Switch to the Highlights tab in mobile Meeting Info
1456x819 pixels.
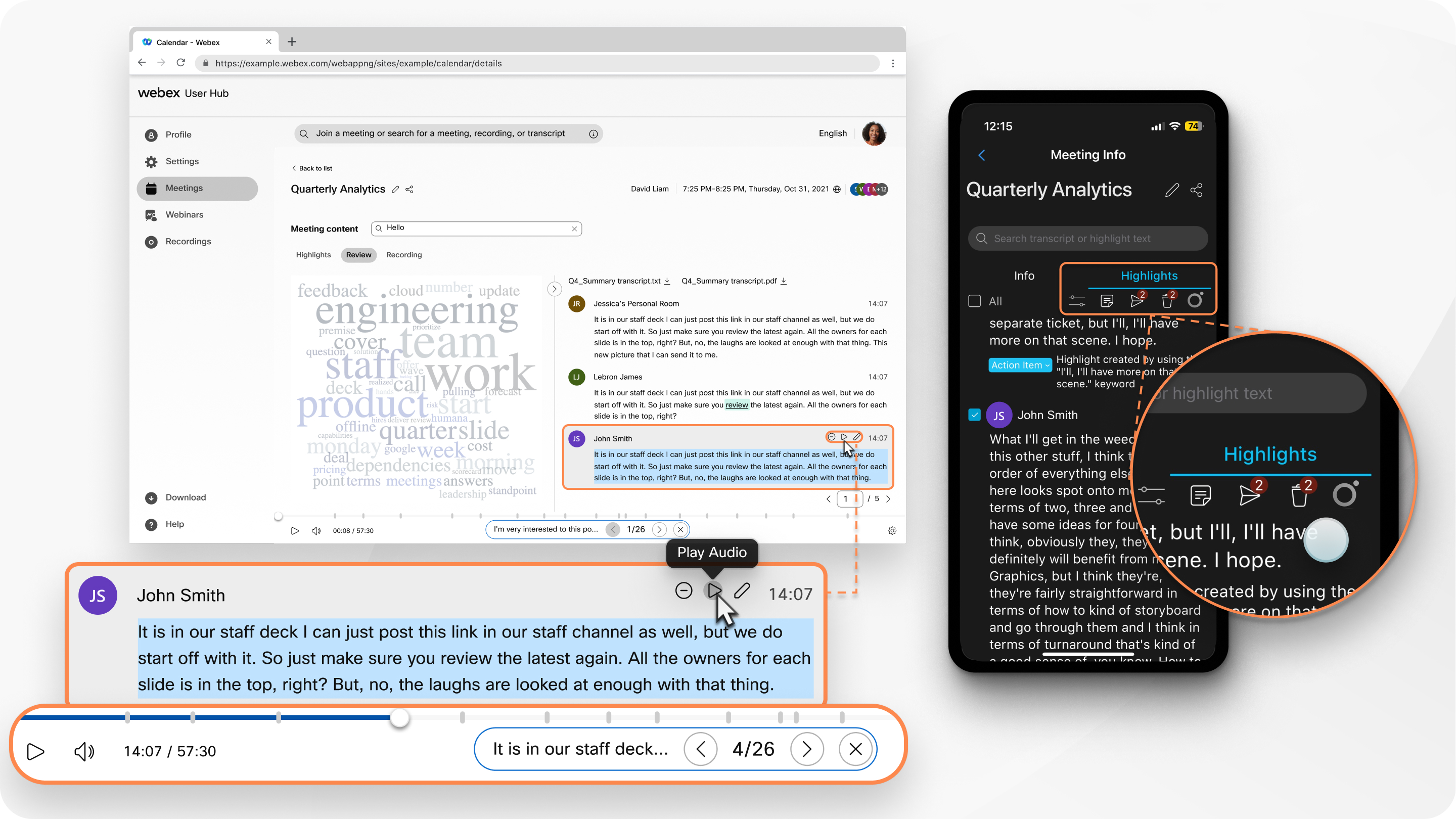pyautogui.click(x=1148, y=274)
